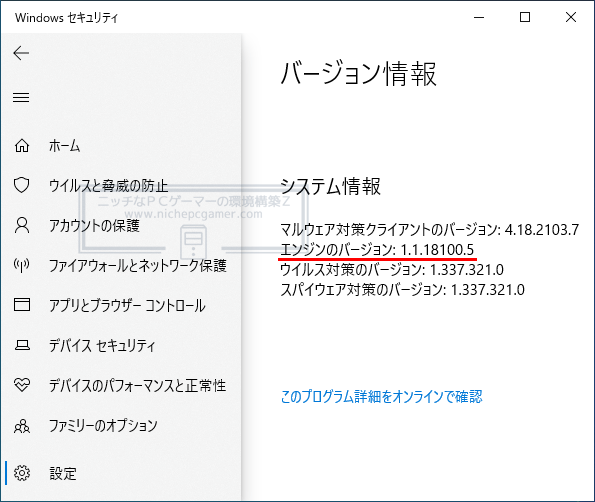Click the firewall network signal icon
This screenshot has height=502, width=595.
tap(22, 265)
